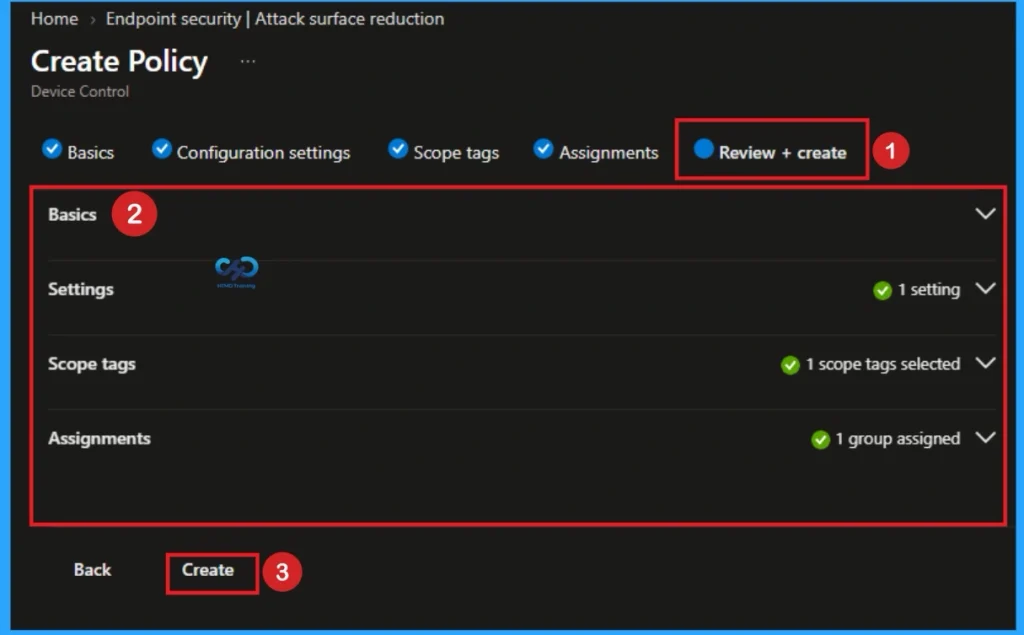Expand the Basics section chevron
Viewport: 1024px width, 635px height.
click(x=985, y=214)
